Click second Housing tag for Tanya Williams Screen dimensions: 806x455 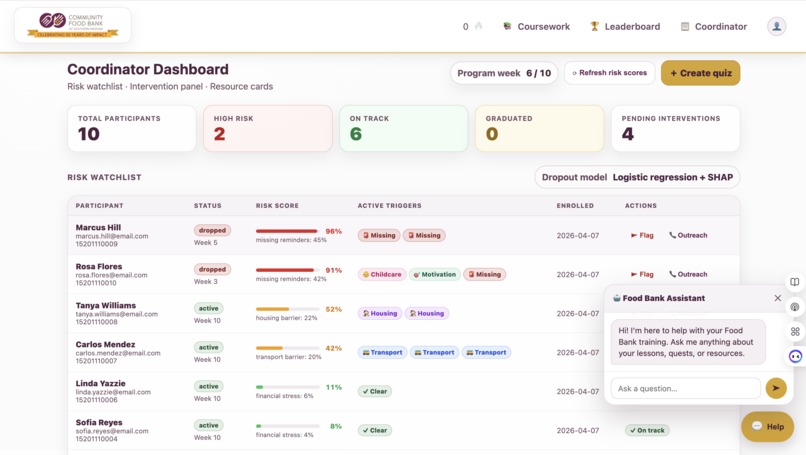tap(427, 314)
